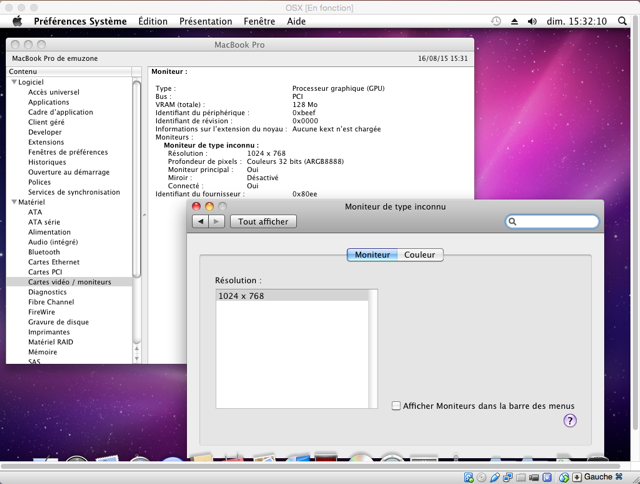Viewport: 640px width, 484px height.
Task: Select Historiques in sidebar
Action: coord(47,162)
